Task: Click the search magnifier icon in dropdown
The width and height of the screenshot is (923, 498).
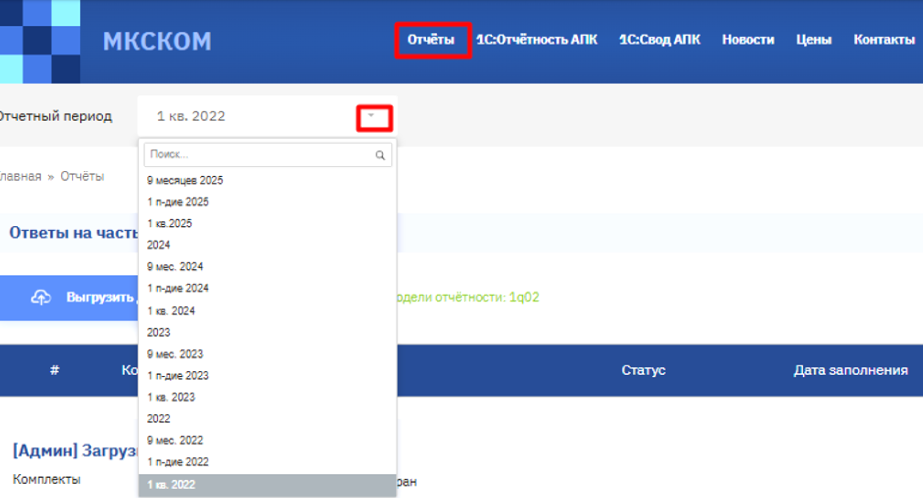Action: [x=380, y=156]
